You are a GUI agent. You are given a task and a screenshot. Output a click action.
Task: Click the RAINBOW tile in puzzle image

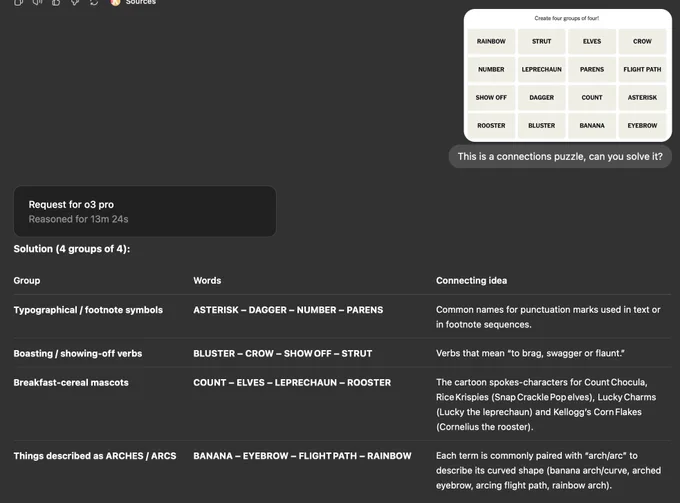click(x=491, y=41)
